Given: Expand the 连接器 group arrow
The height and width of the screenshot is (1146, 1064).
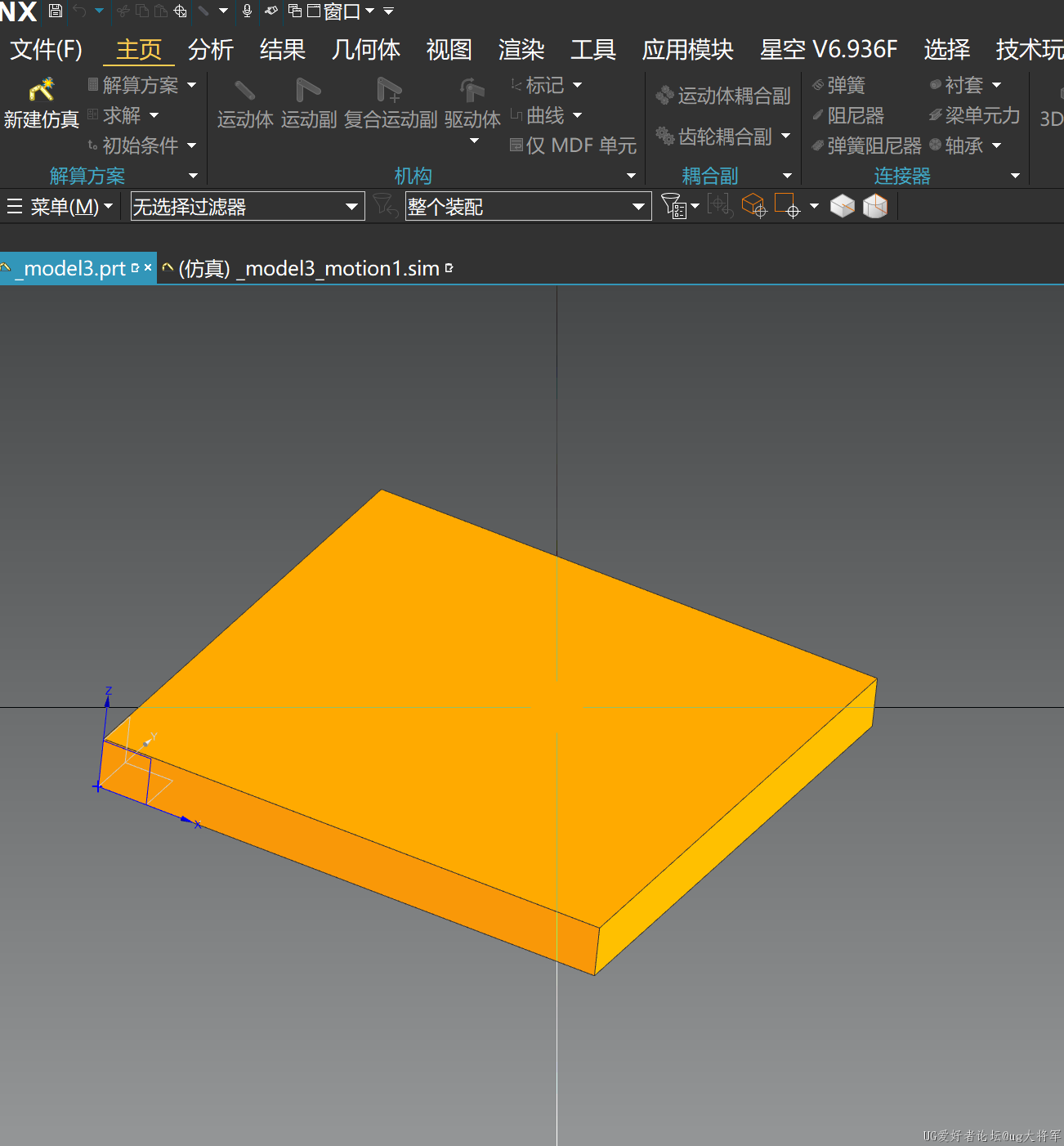Looking at the screenshot, I should coord(1015,176).
